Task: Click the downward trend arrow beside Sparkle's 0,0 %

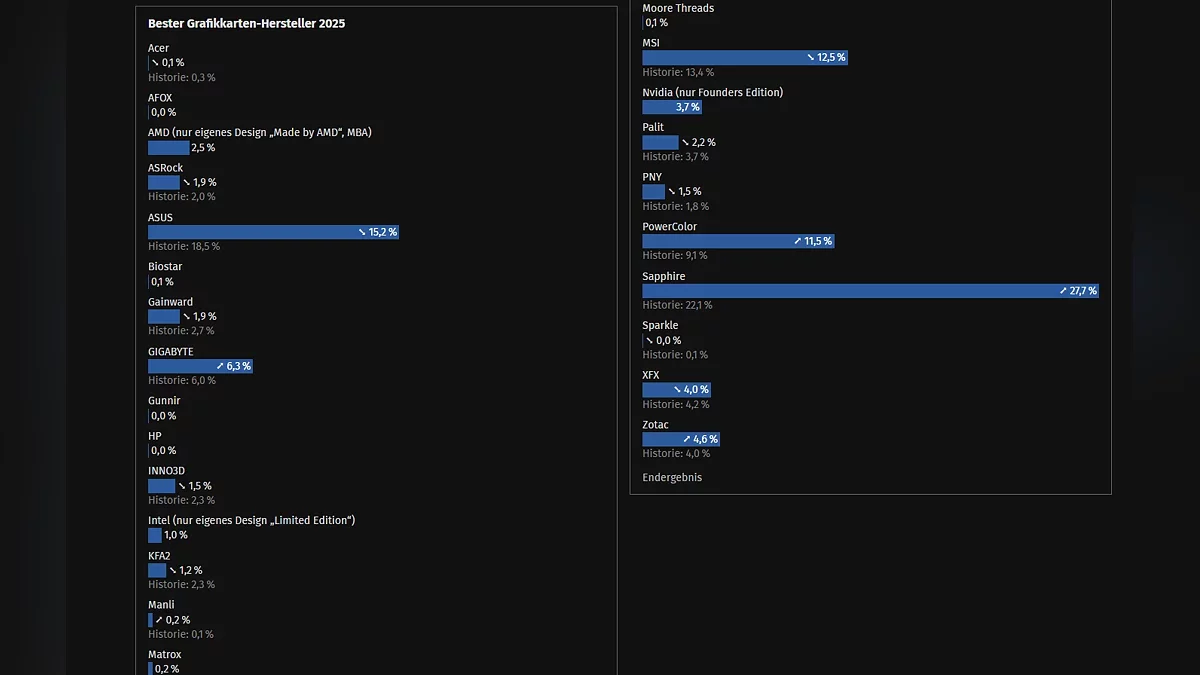Action: tap(649, 341)
